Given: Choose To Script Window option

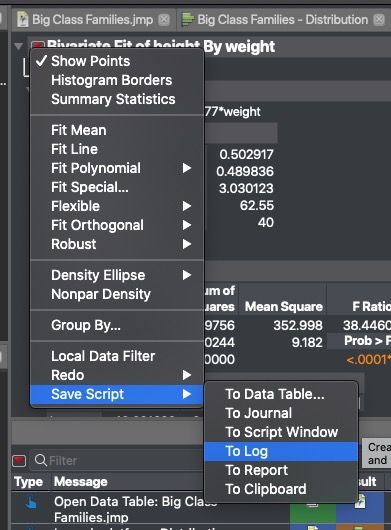Looking at the screenshot, I should point(281,432).
